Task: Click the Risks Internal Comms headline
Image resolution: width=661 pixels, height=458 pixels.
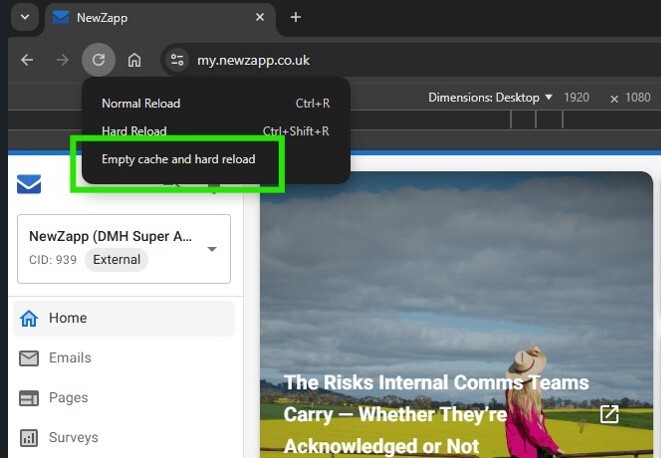Action: [x=436, y=414]
